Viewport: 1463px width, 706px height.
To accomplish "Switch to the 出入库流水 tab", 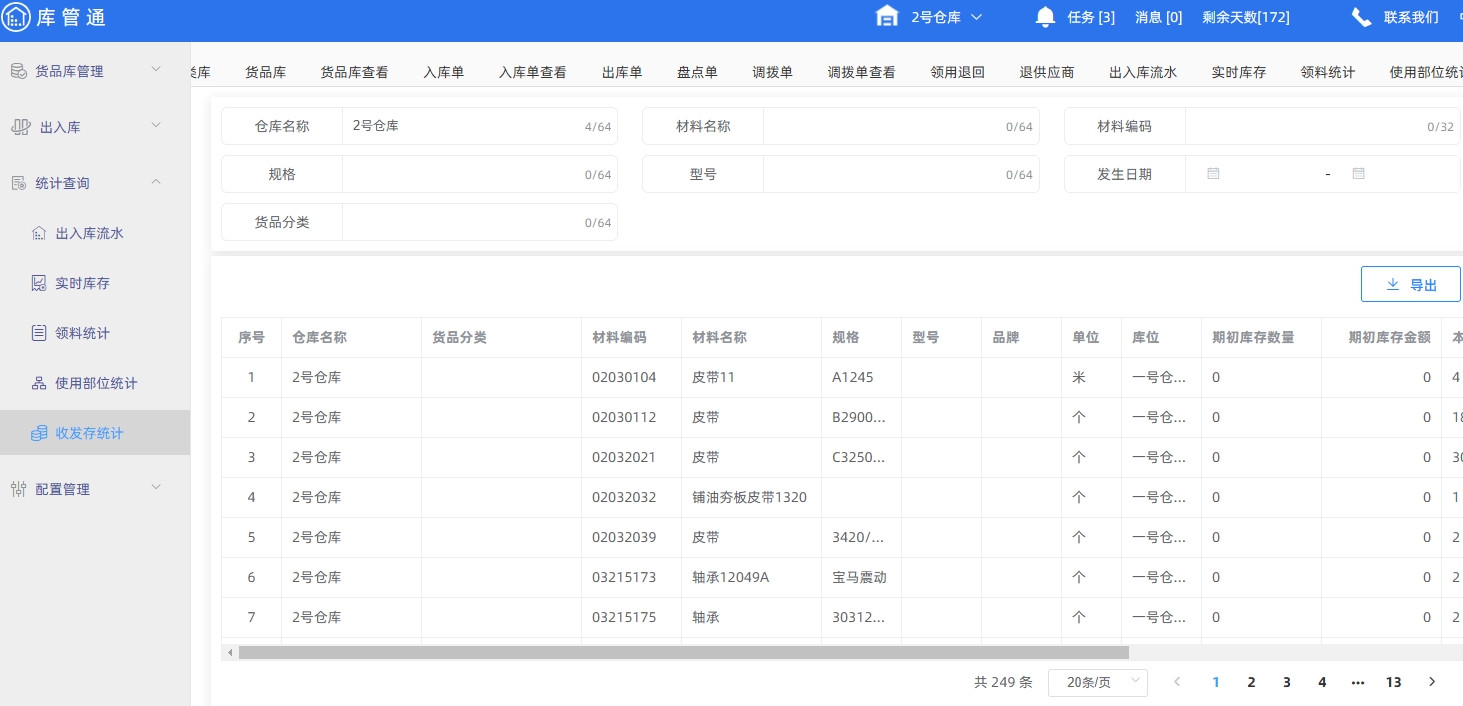I will pyautogui.click(x=1143, y=72).
